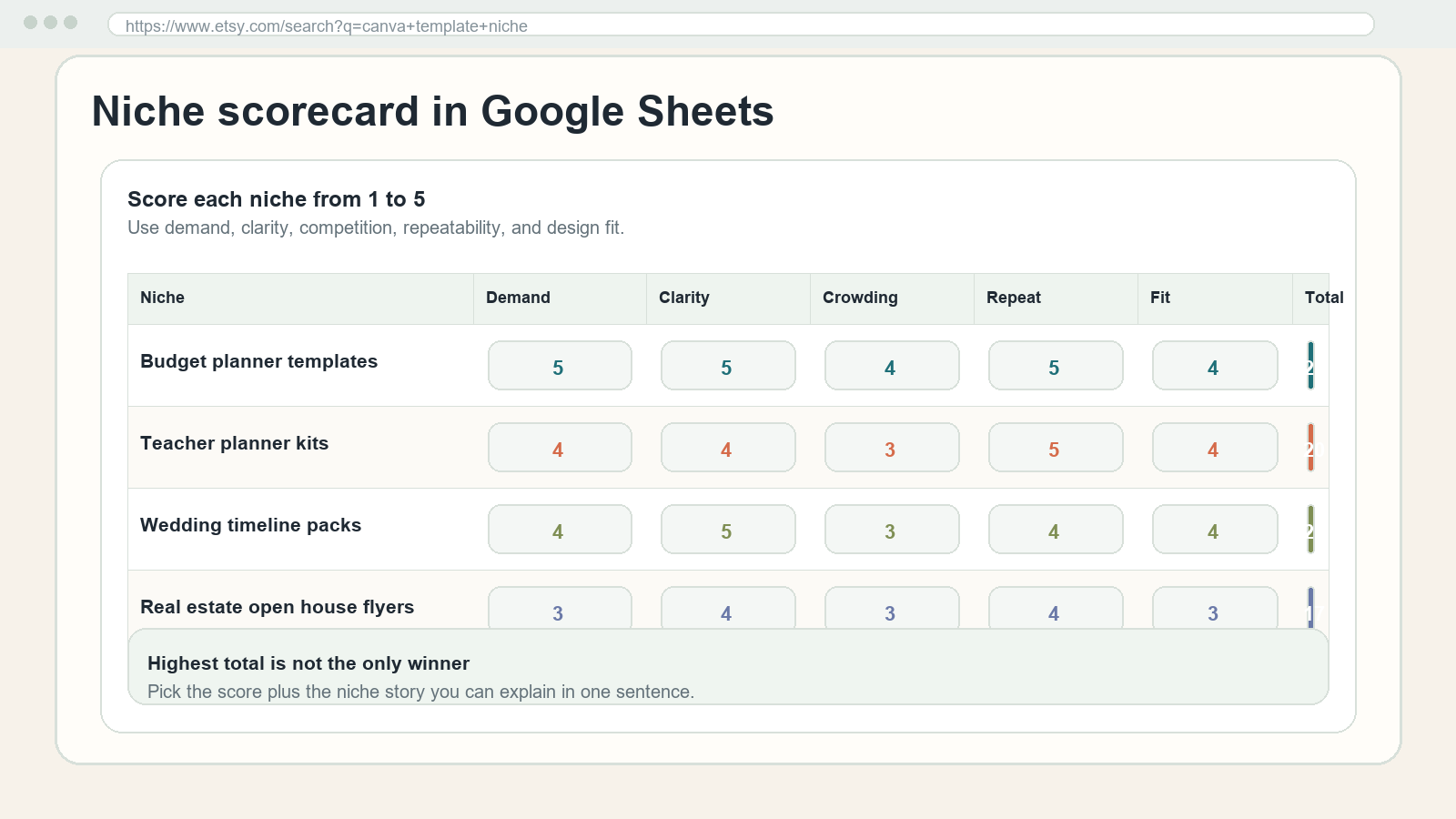
Task: Click the teal total pill for Budget planner
Action: point(1310,366)
